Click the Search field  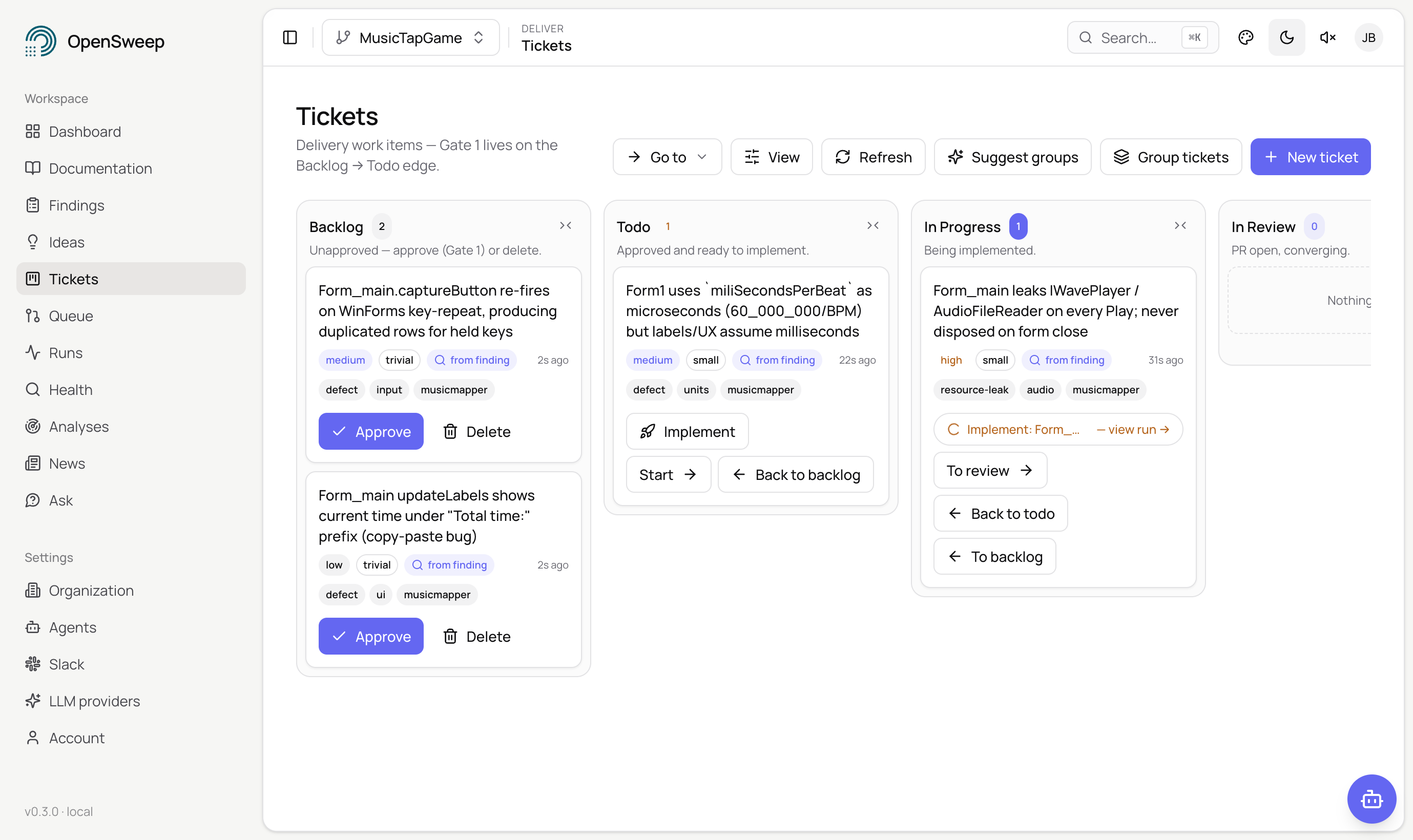(x=1142, y=37)
